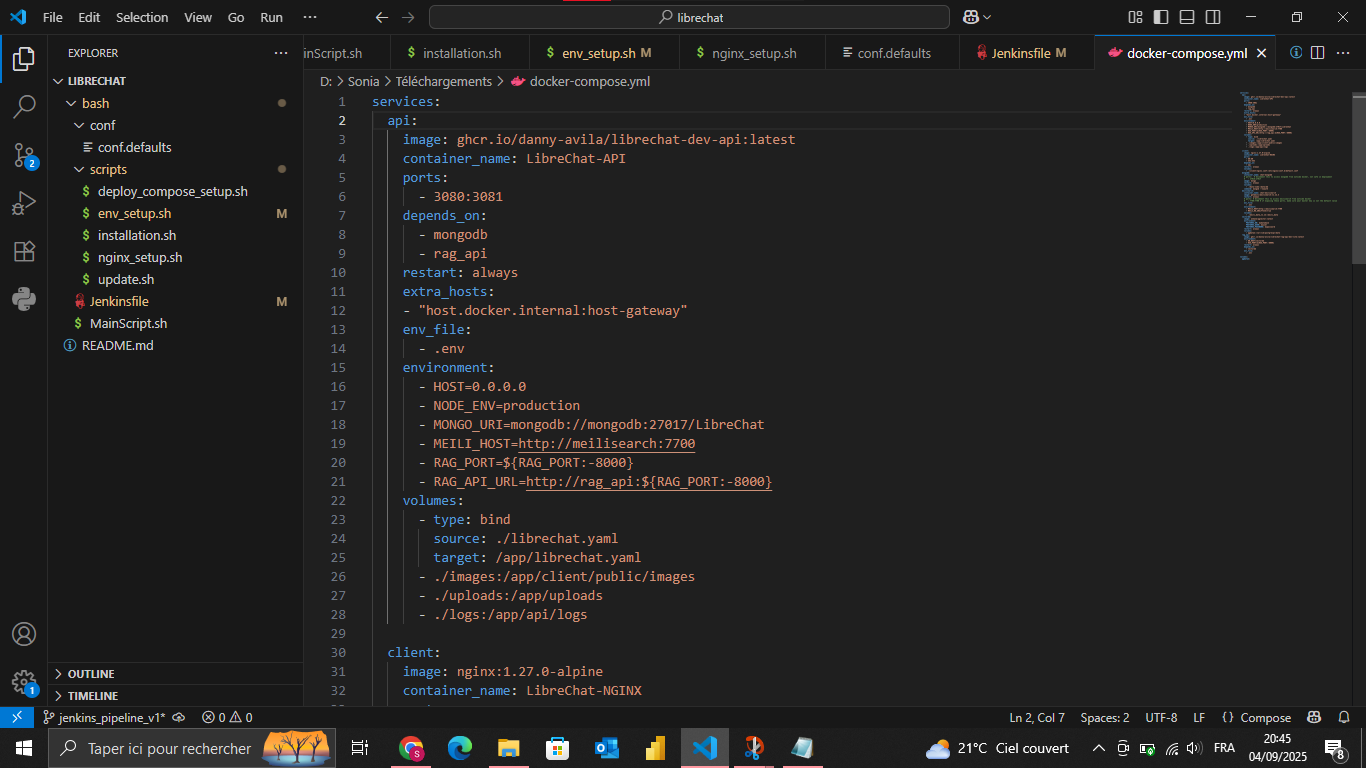Viewport: 1366px width, 768px height.
Task: Switch to the nginx_setup.sh tab
Action: (752, 53)
